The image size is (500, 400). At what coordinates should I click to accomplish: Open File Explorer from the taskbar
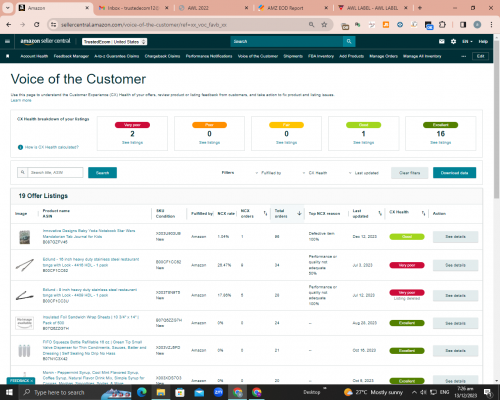click(x=161, y=392)
